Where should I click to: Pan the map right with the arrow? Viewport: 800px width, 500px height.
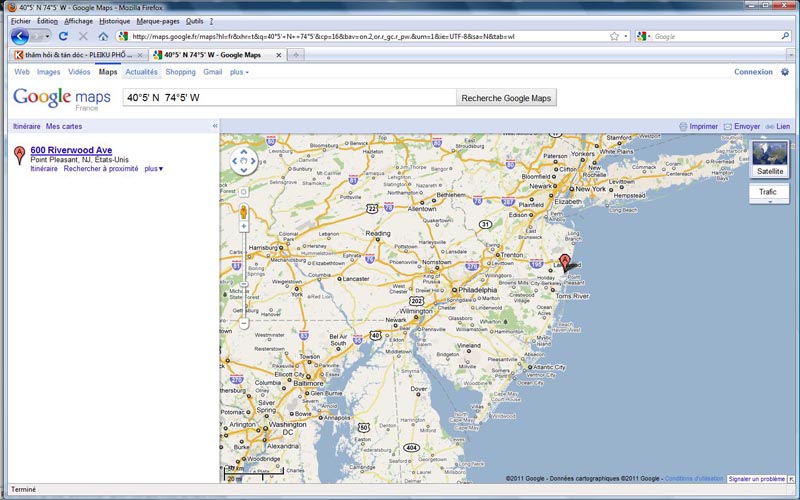coord(253,161)
